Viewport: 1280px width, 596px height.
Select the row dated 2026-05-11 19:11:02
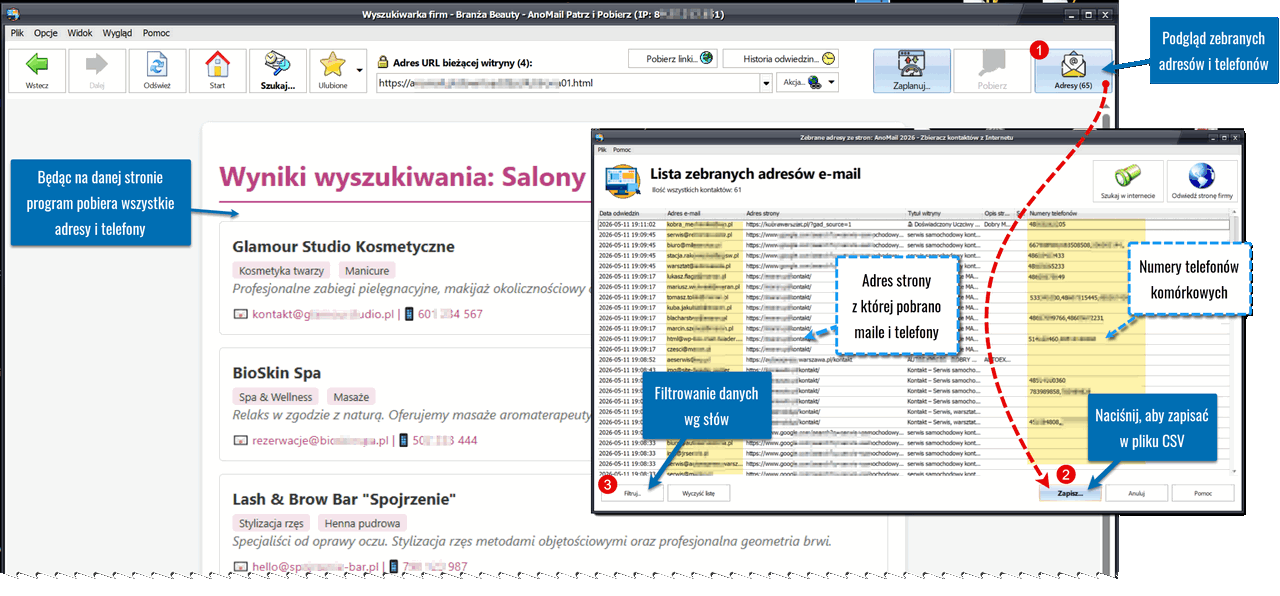[913, 224]
